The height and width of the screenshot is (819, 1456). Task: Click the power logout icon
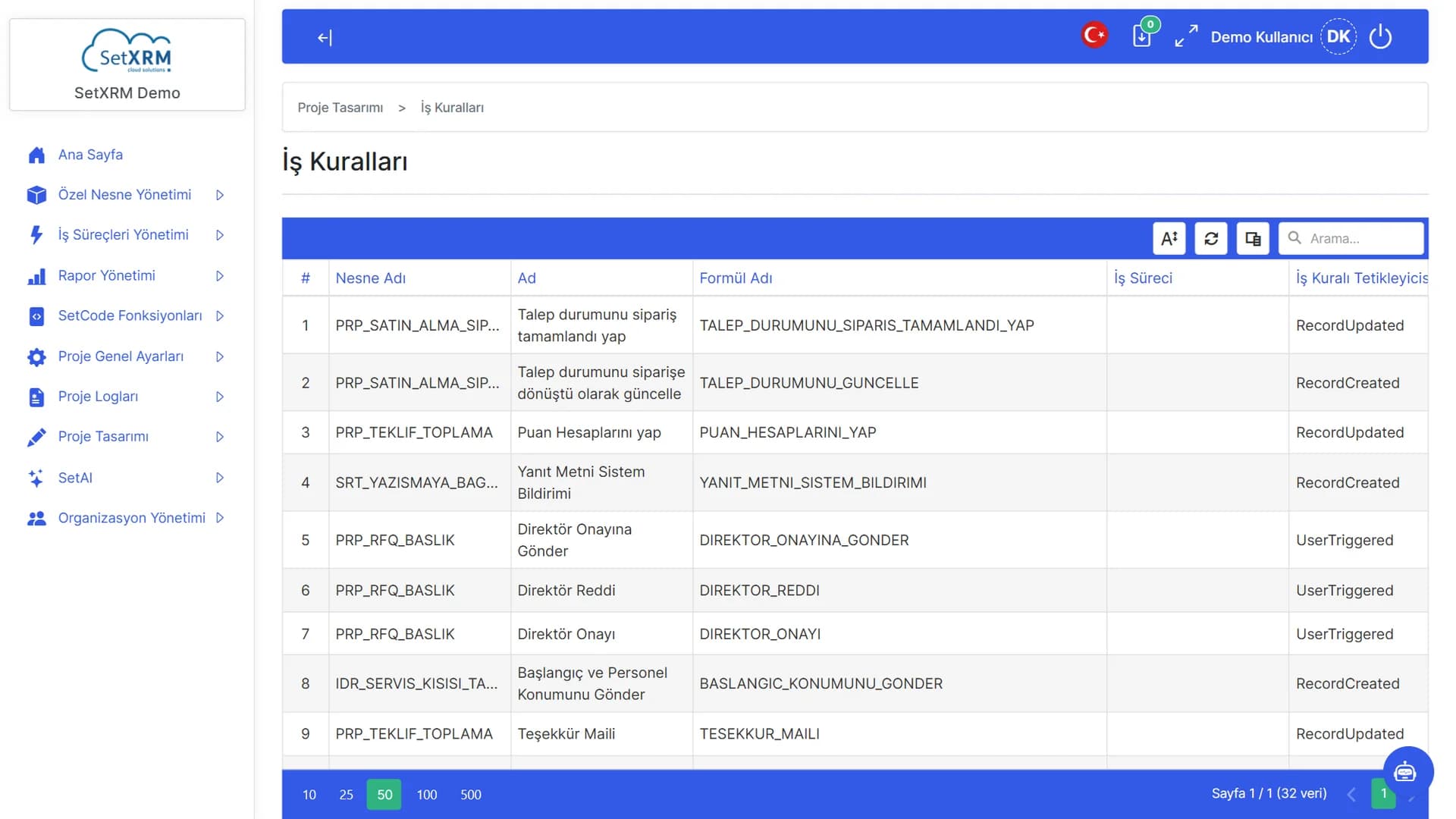1380,36
